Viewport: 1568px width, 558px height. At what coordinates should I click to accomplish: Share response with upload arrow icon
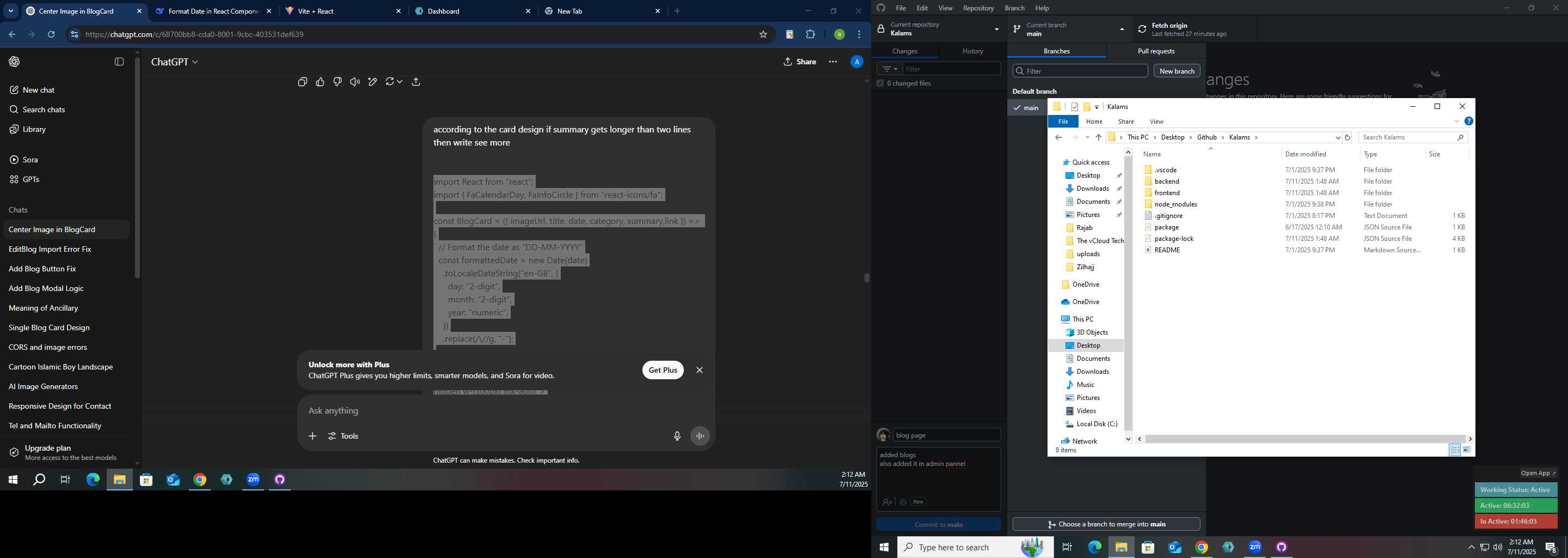(x=416, y=82)
